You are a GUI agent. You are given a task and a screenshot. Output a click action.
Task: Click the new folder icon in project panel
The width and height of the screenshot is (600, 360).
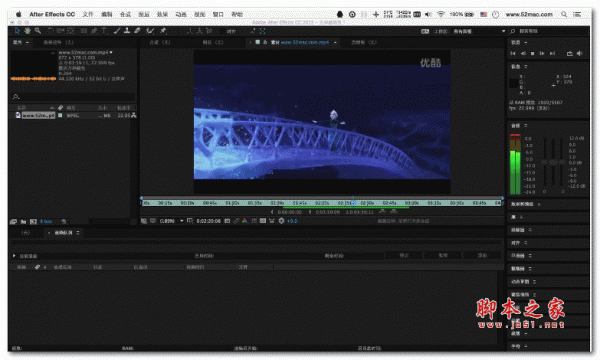pos(23,222)
